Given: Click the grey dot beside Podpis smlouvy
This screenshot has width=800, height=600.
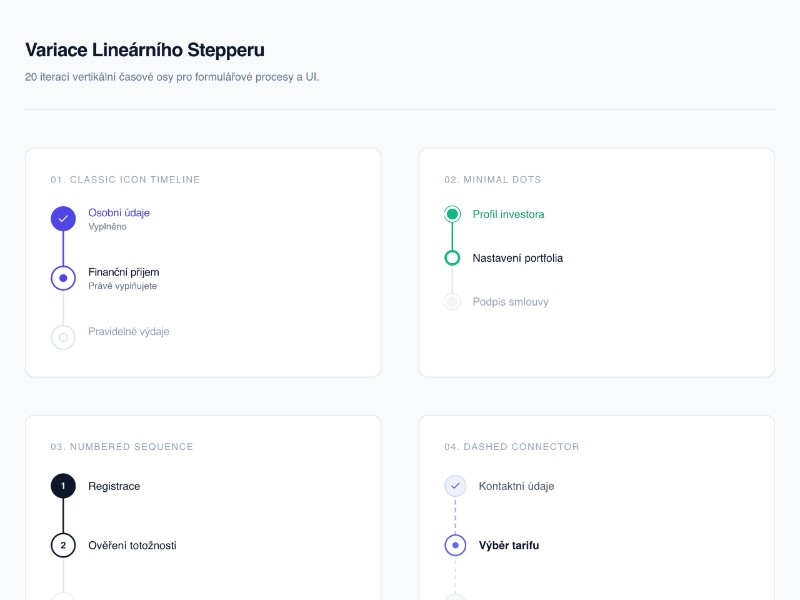Looking at the screenshot, I should click(x=452, y=301).
